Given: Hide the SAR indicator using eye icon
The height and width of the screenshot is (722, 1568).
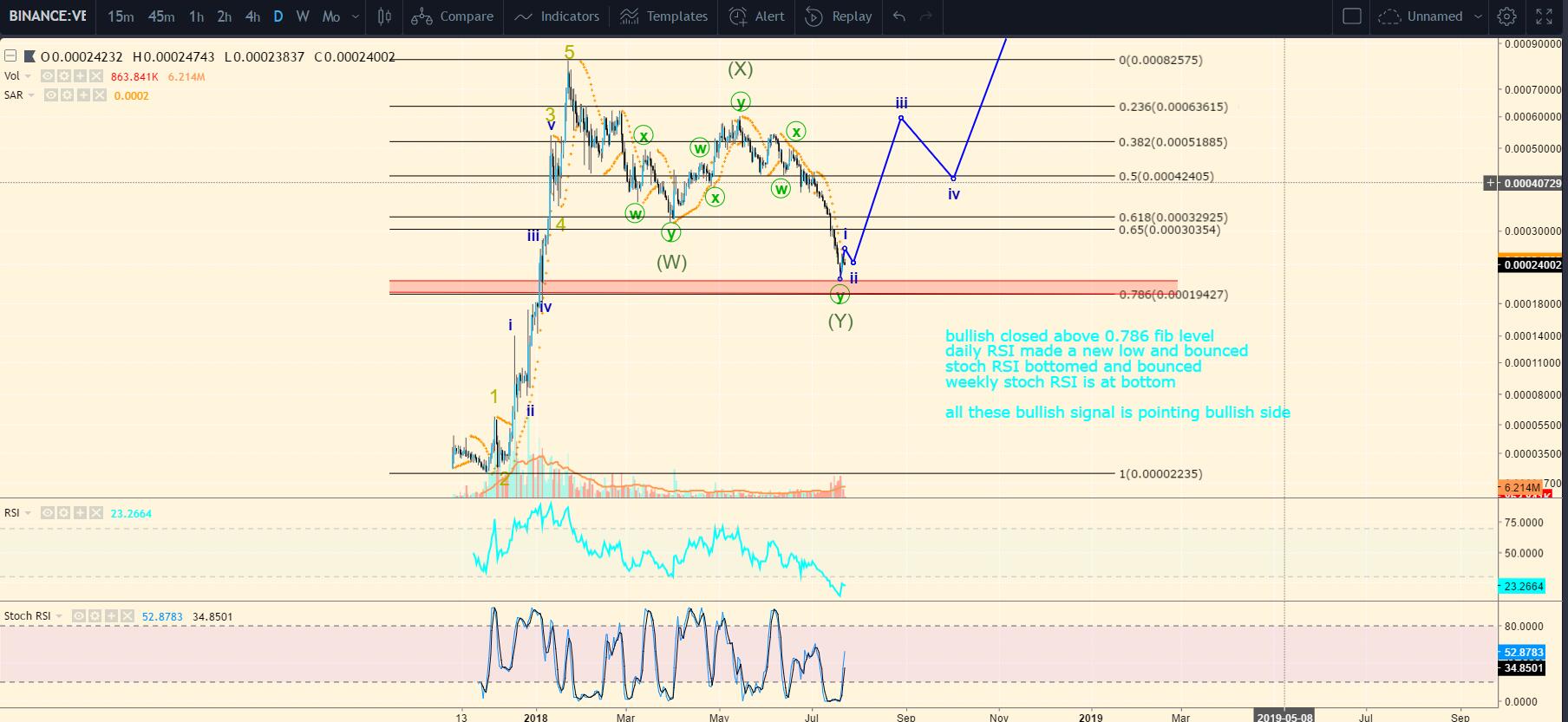Looking at the screenshot, I should pos(52,95).
